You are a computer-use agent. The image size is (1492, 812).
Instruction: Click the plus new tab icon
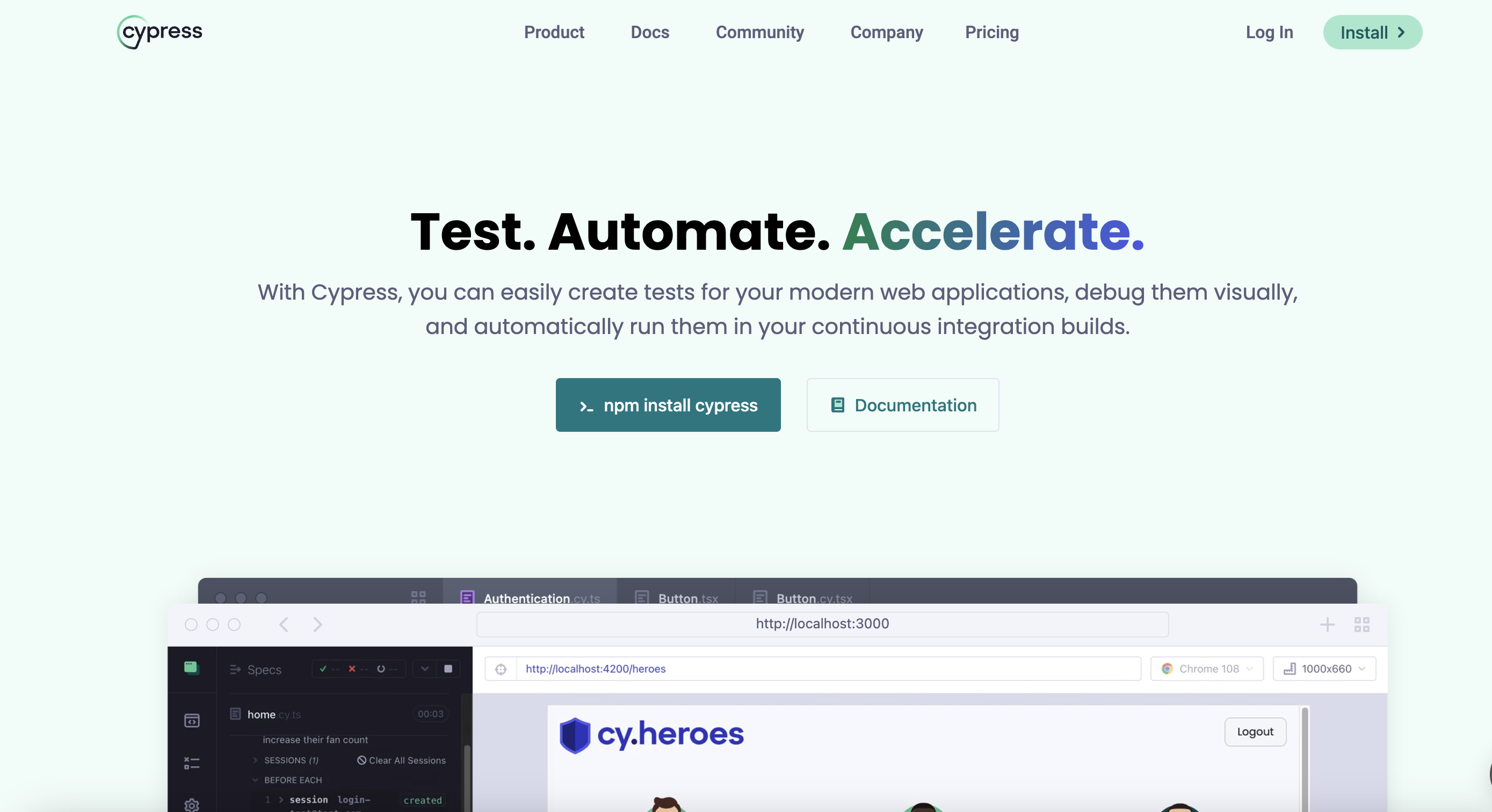[x=1327, y=625]
